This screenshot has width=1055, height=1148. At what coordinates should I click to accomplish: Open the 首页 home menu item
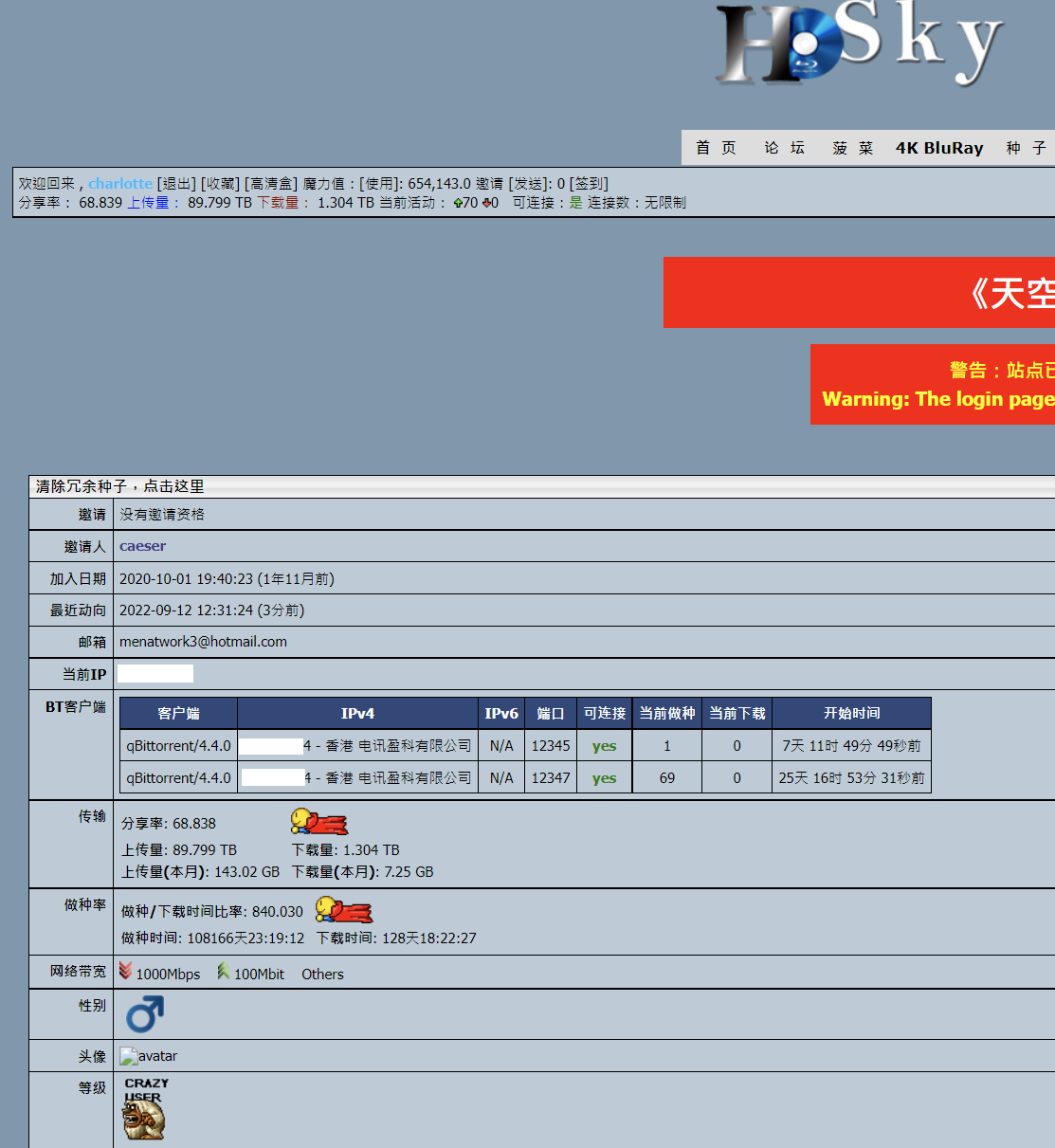[x=716, y=148]
